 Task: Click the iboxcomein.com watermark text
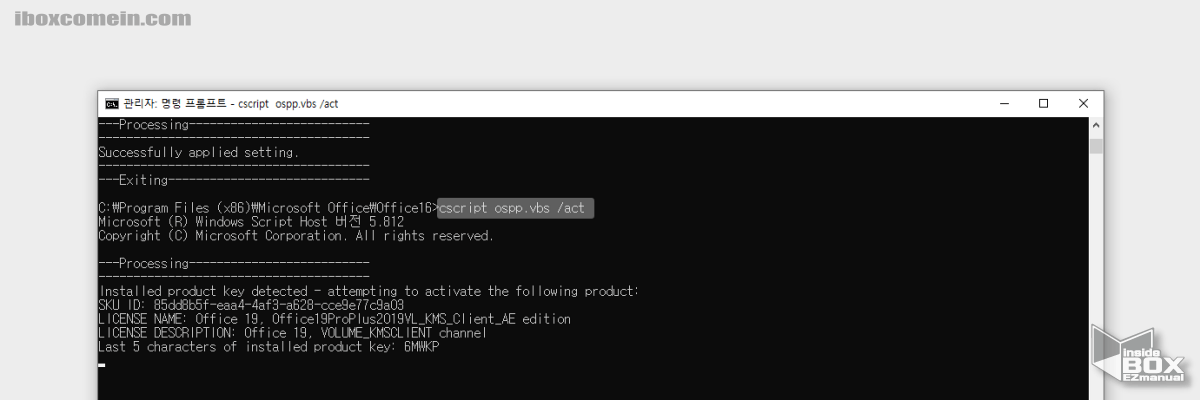point(103,19)
